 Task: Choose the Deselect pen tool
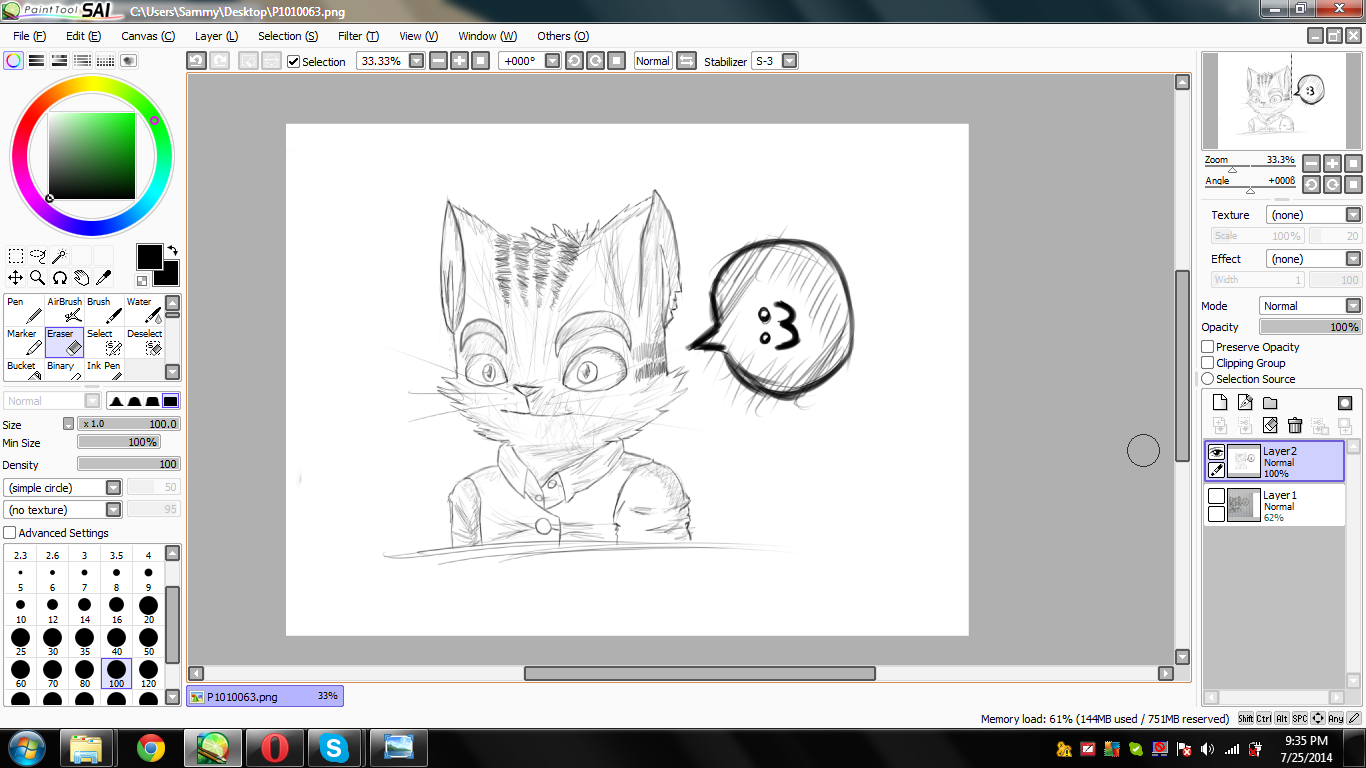(144, 342)
